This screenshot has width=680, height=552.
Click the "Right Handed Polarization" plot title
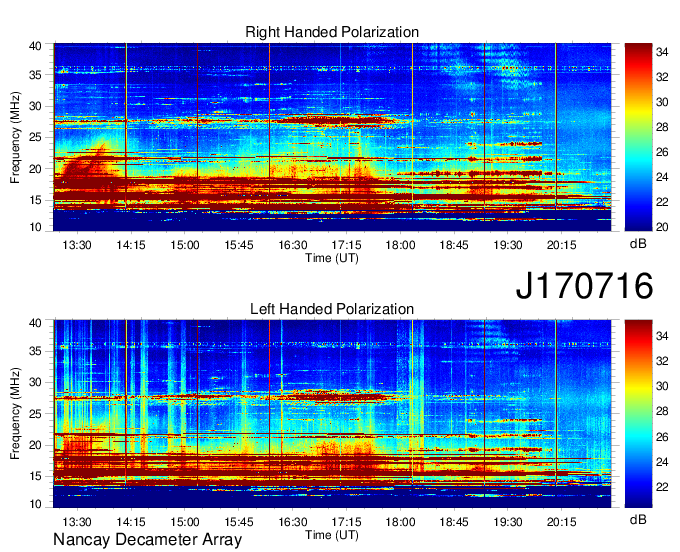(x=332, y=32)
